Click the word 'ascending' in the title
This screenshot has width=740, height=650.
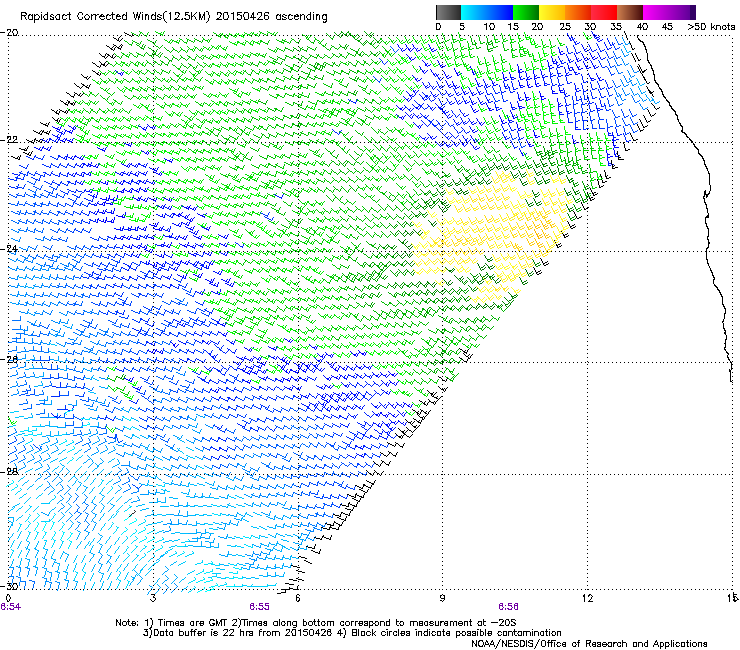[301, 17]
